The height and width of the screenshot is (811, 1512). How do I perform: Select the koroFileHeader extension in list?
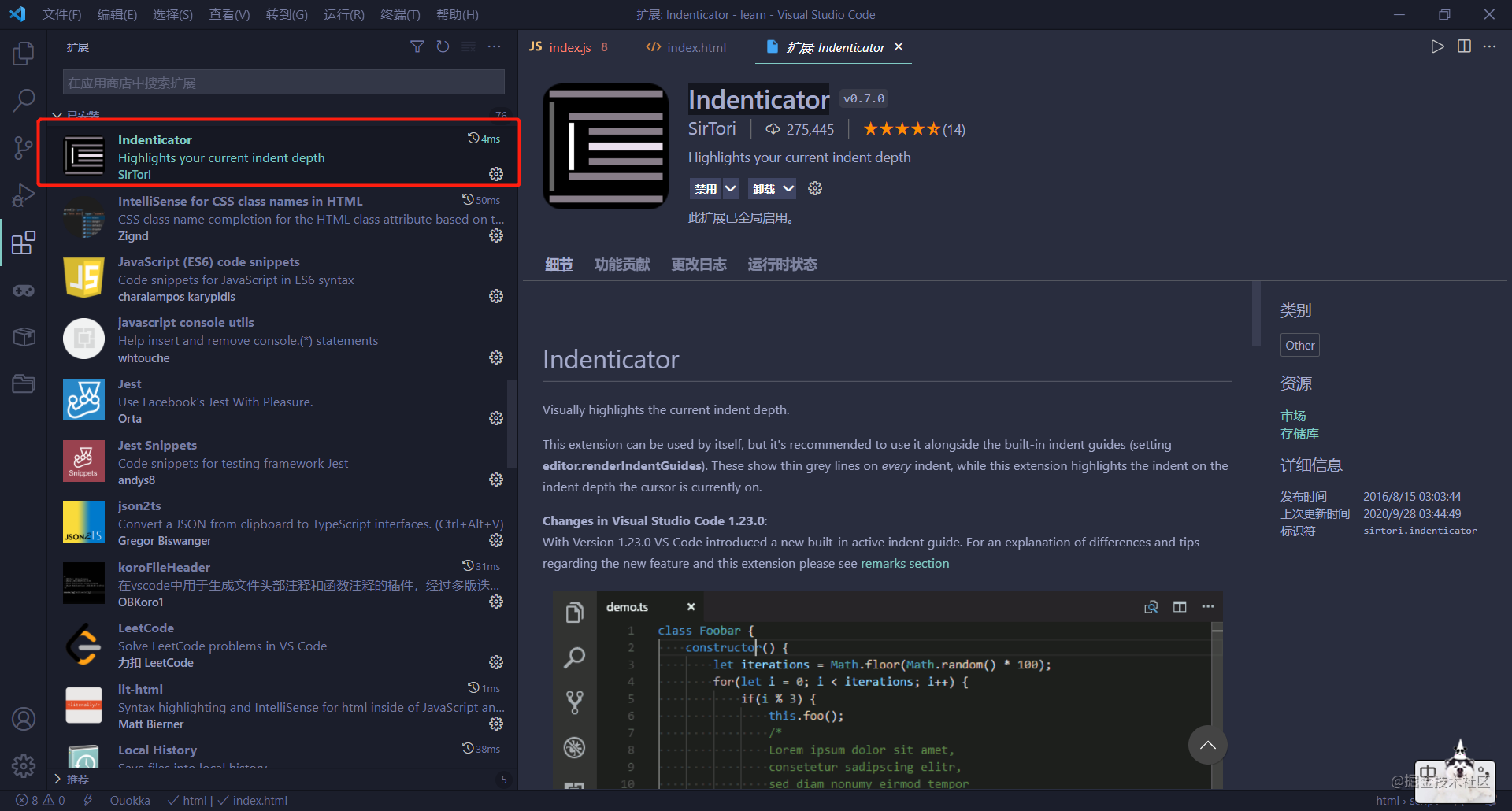point(283,584)
